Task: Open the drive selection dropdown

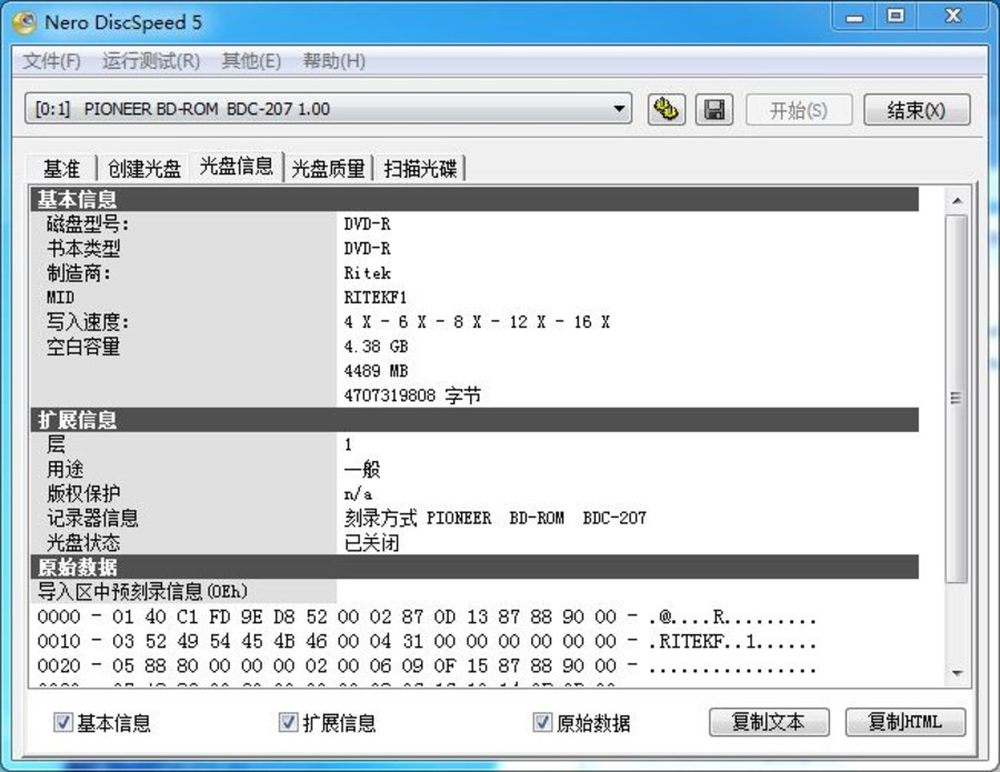Action: point(328,108)
